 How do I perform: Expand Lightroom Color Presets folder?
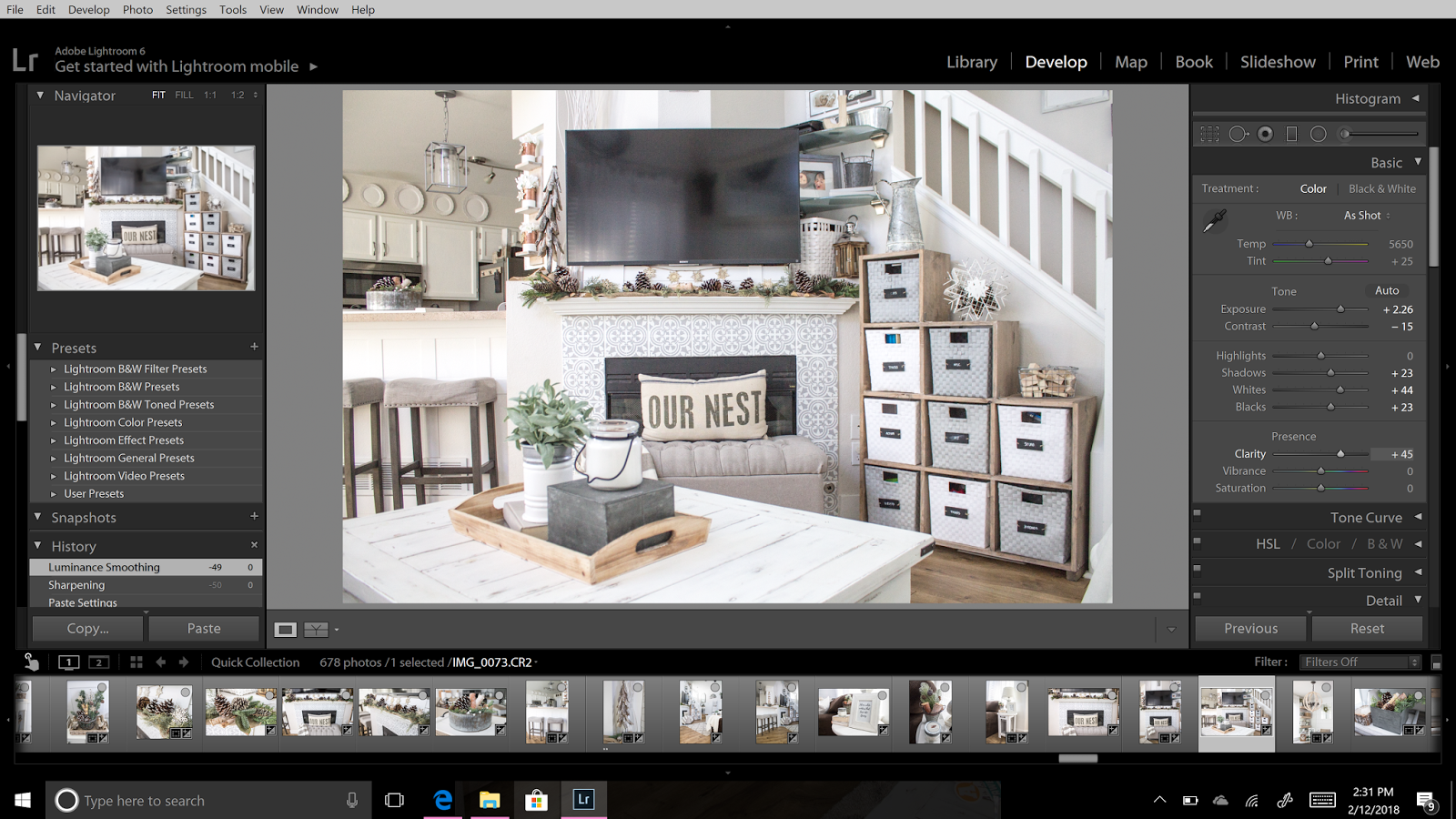[54, 423]
